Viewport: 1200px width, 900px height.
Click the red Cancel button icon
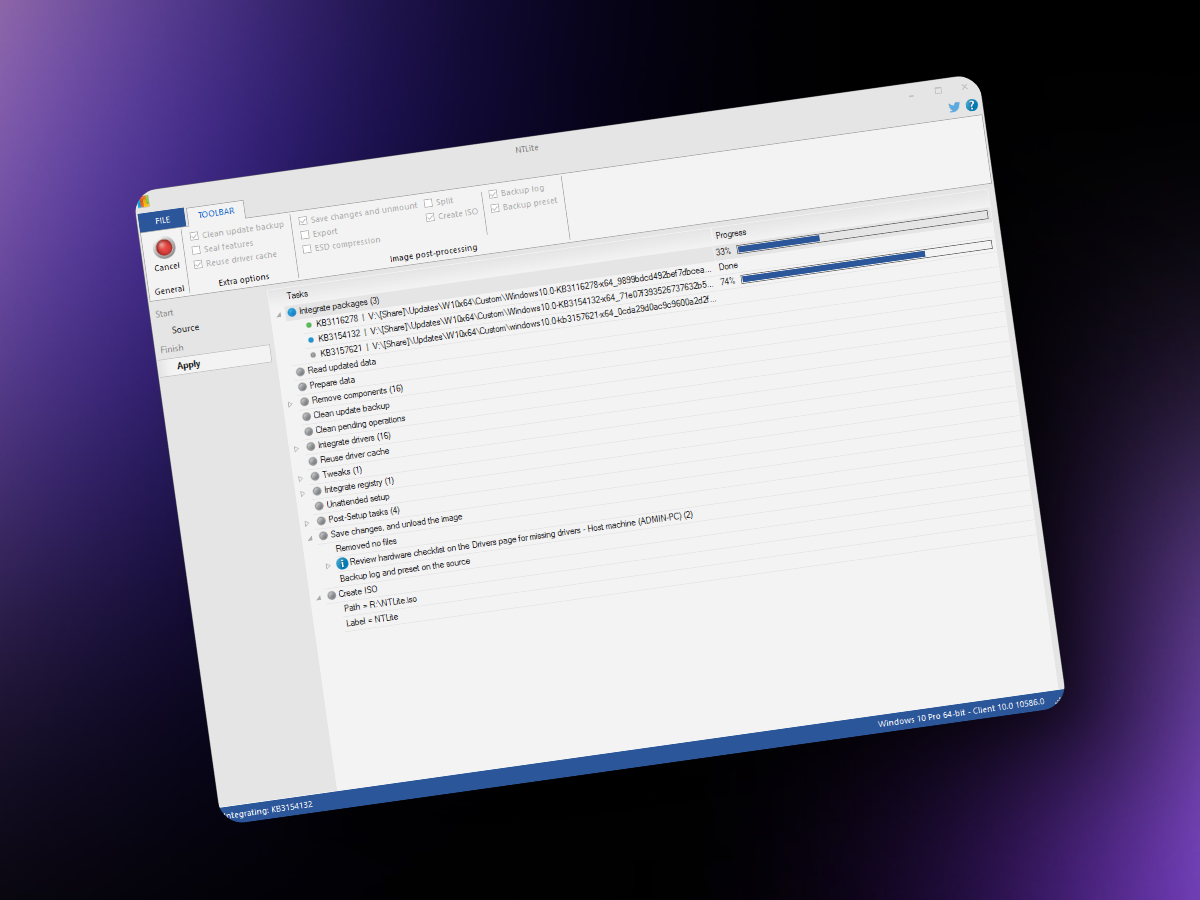tap(165, 248)
